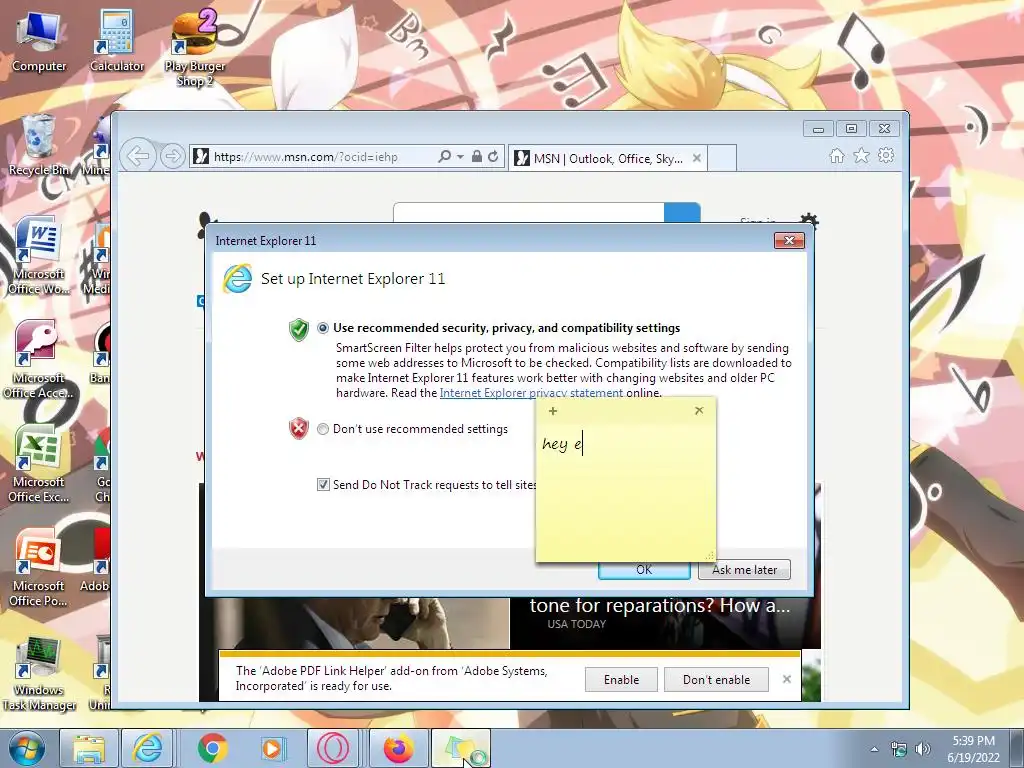Image resolution: width=1024 pixels, height=768 pixels.
Task: Click Don't enable for Adobe add-on
Action: (716, 680)
